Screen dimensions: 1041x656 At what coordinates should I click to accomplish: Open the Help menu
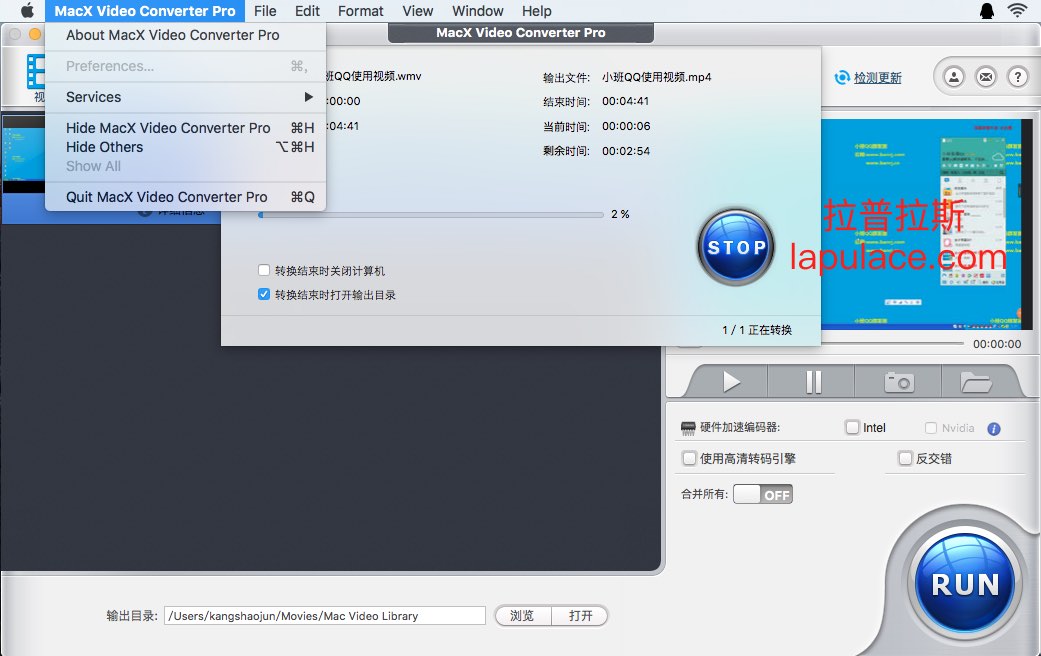(x=536, y=11)
